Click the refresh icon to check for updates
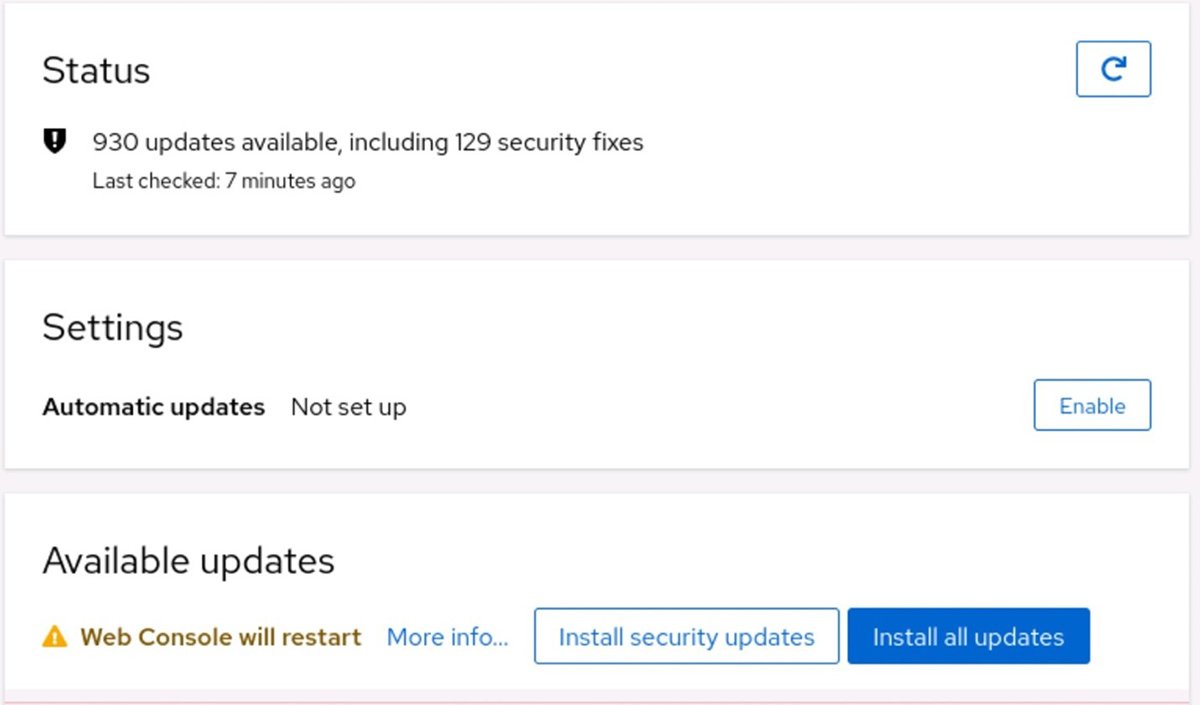1200x705 pixels. coord(1113,69)
